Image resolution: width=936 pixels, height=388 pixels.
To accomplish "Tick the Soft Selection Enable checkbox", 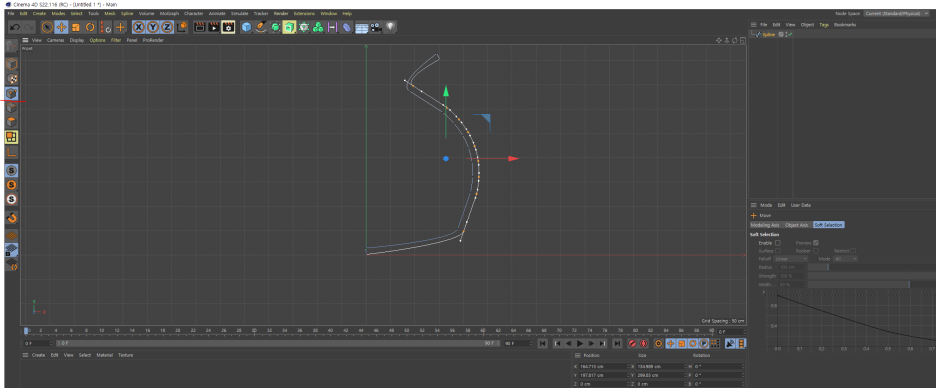I will (x=778, y=243).
